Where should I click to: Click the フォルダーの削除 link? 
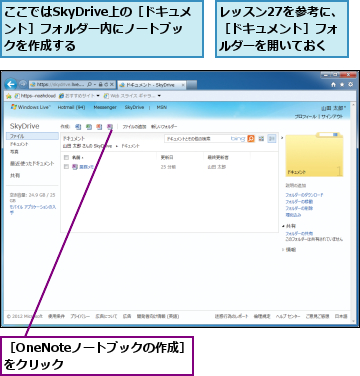point(299,208)
